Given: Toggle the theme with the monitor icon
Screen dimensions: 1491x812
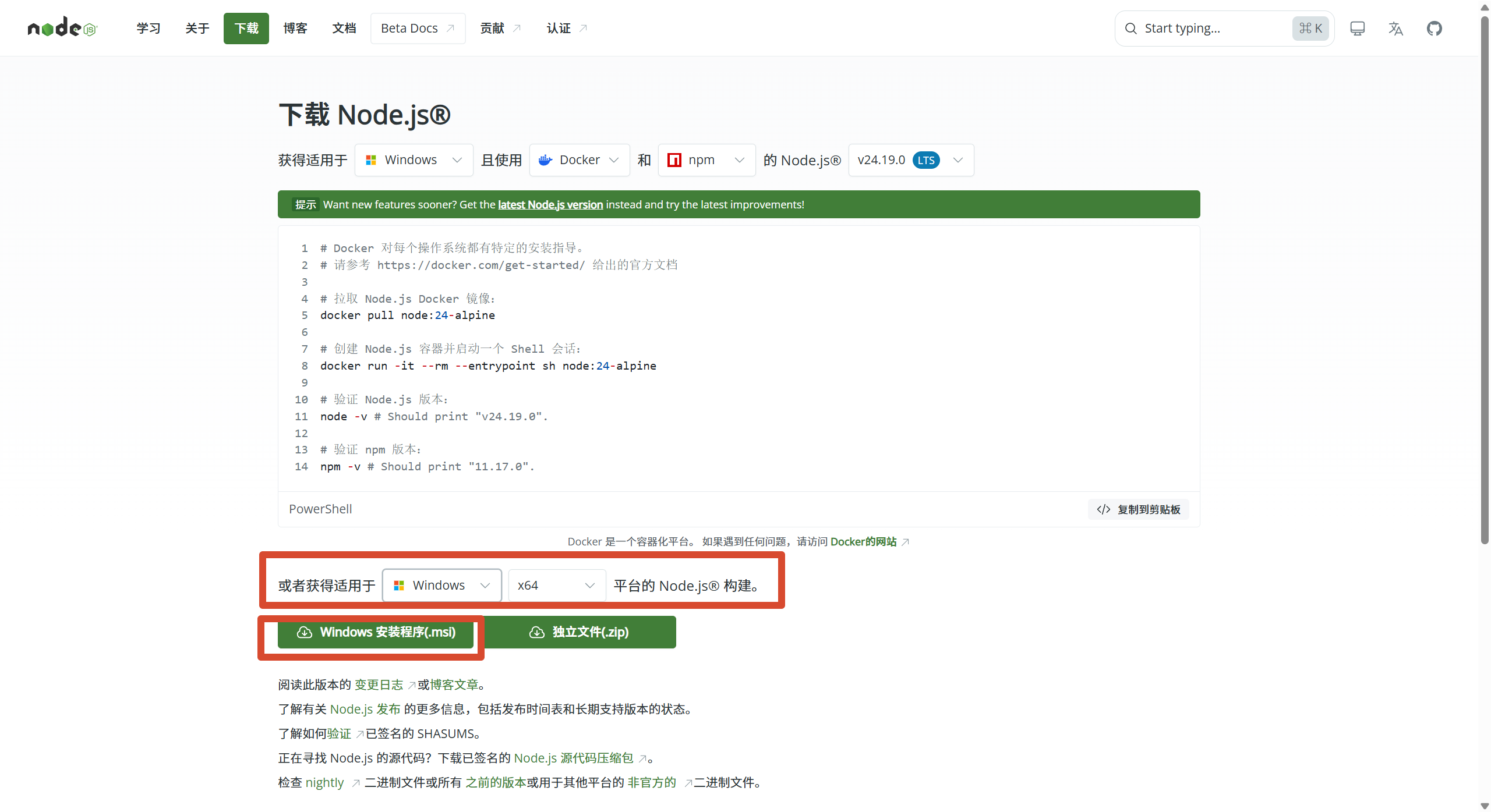Looking at the screenshot, I should click(1357, 29).
